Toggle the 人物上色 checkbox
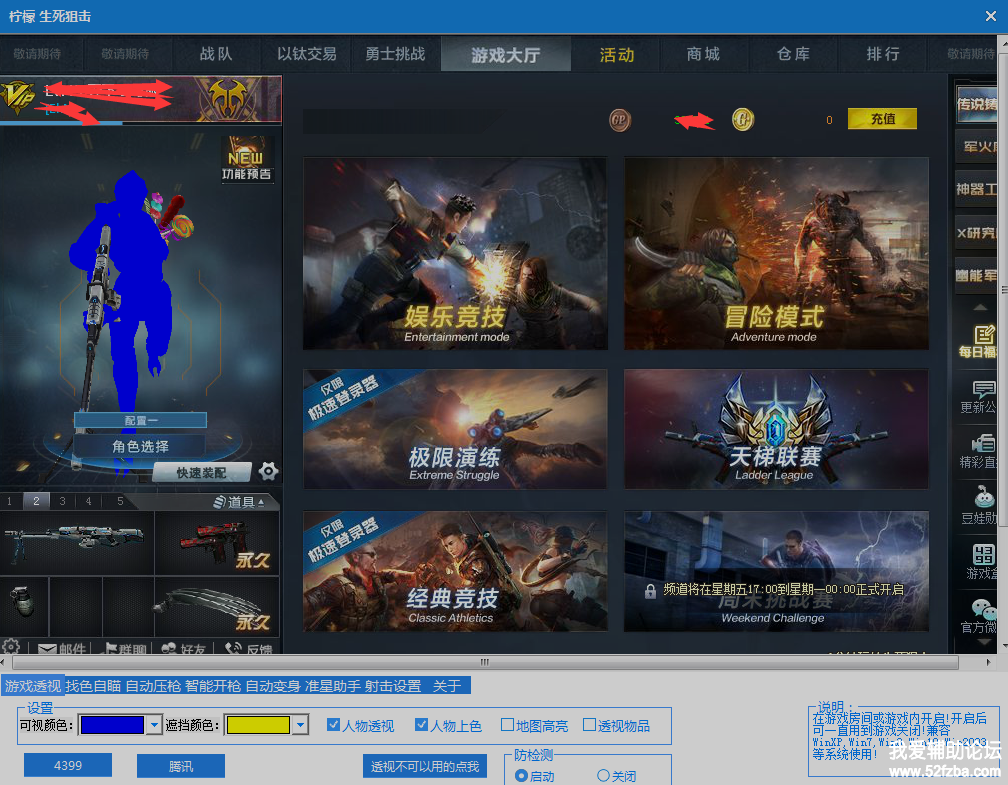Screen dimensions: 1008x785 (x=421, y=725)
